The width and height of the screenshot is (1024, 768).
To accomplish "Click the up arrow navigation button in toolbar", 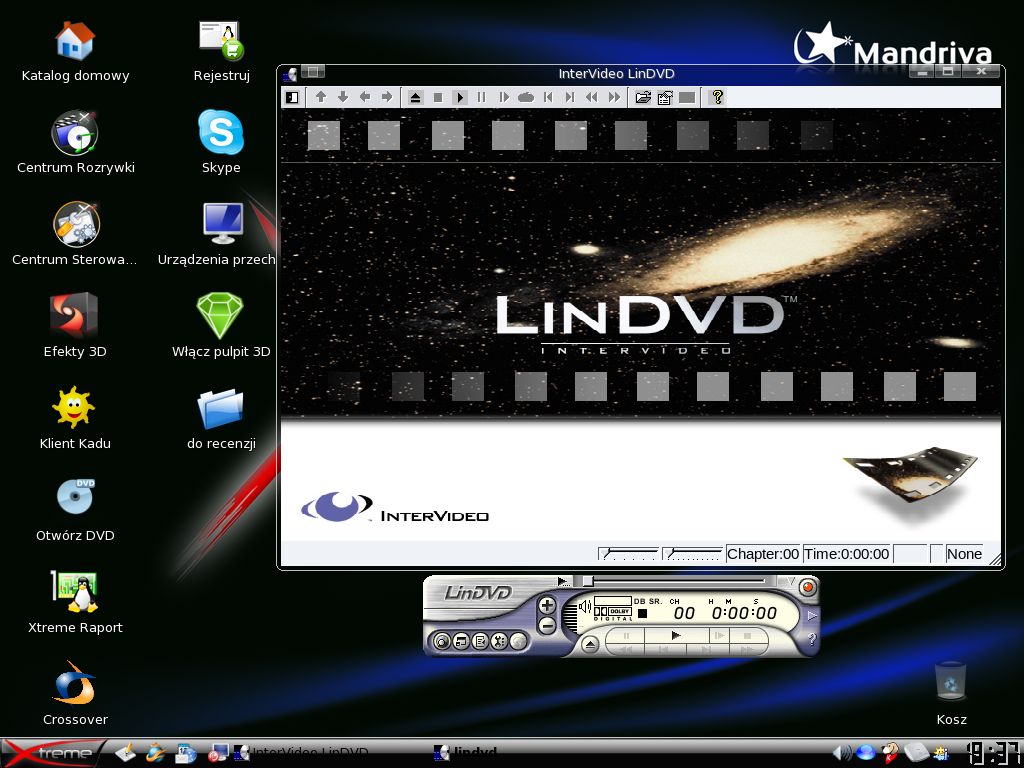I will coord(321,97).
